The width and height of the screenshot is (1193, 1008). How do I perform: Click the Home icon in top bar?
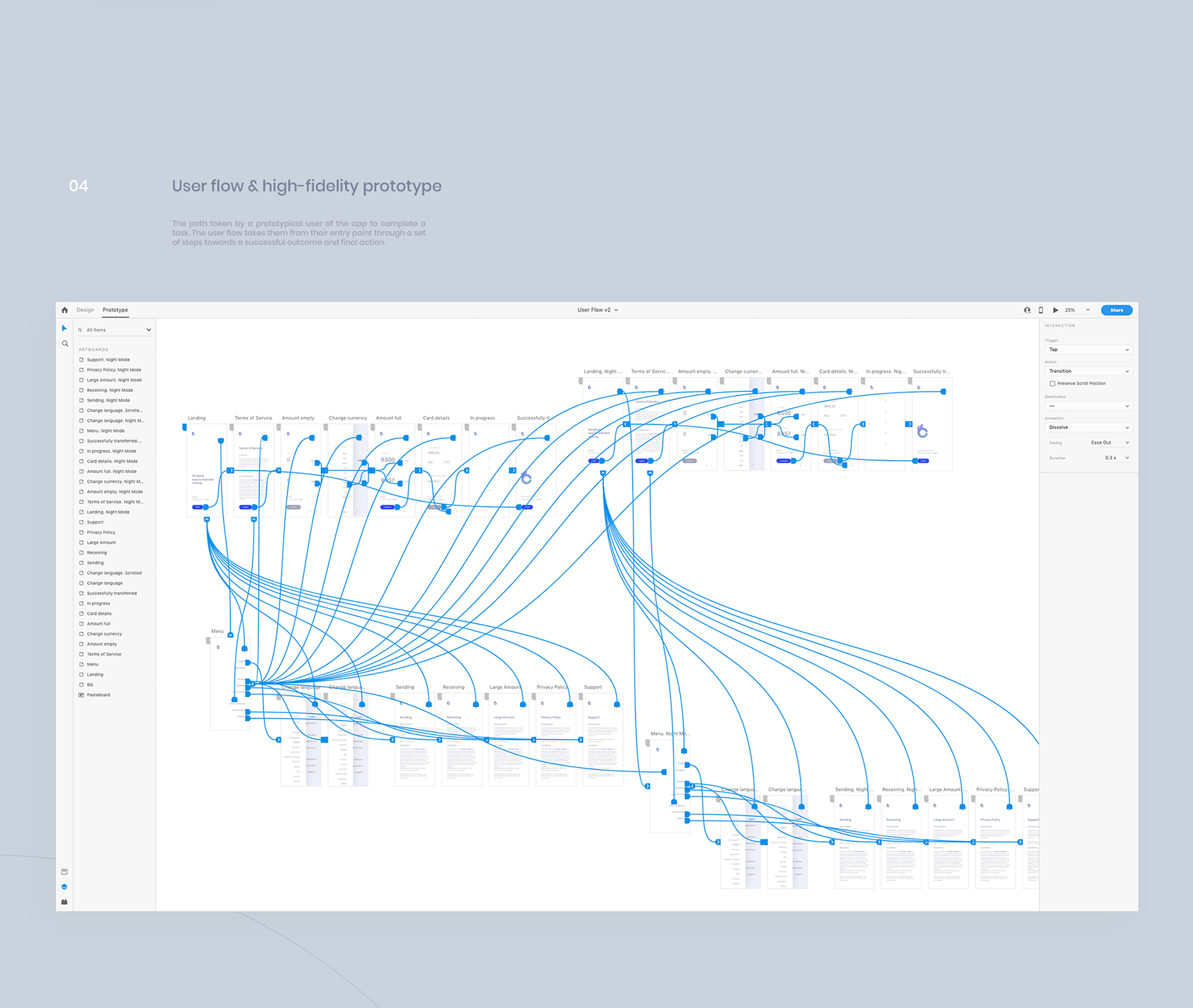coord(65,310)
